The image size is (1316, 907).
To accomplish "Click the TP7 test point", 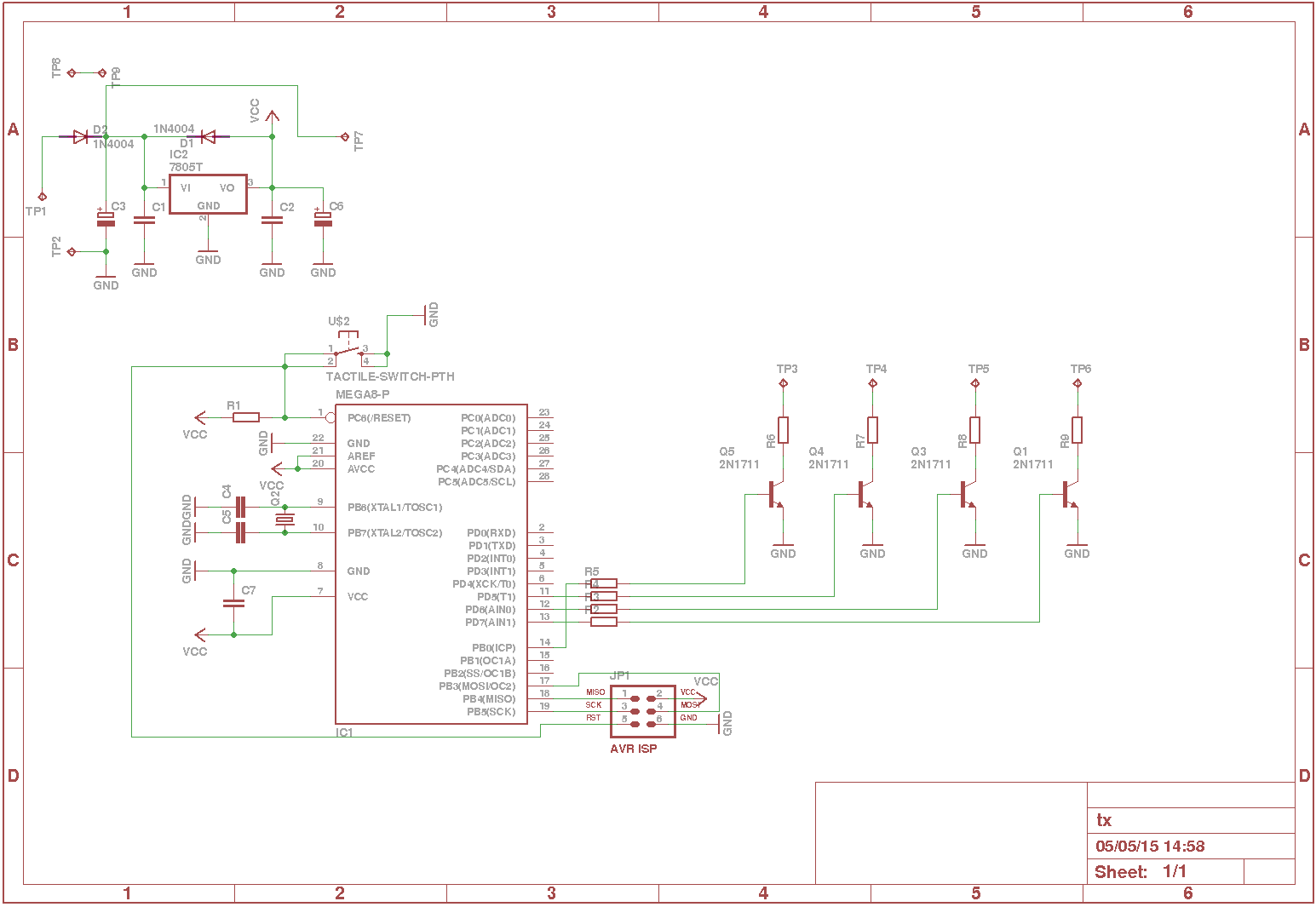I will tap(344, 136).
